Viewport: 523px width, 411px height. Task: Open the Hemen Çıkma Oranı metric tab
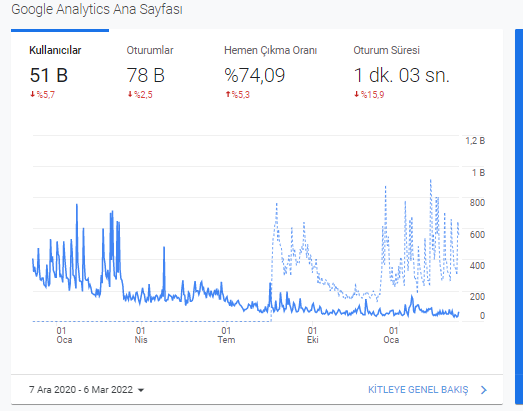(x=270, y=50)
